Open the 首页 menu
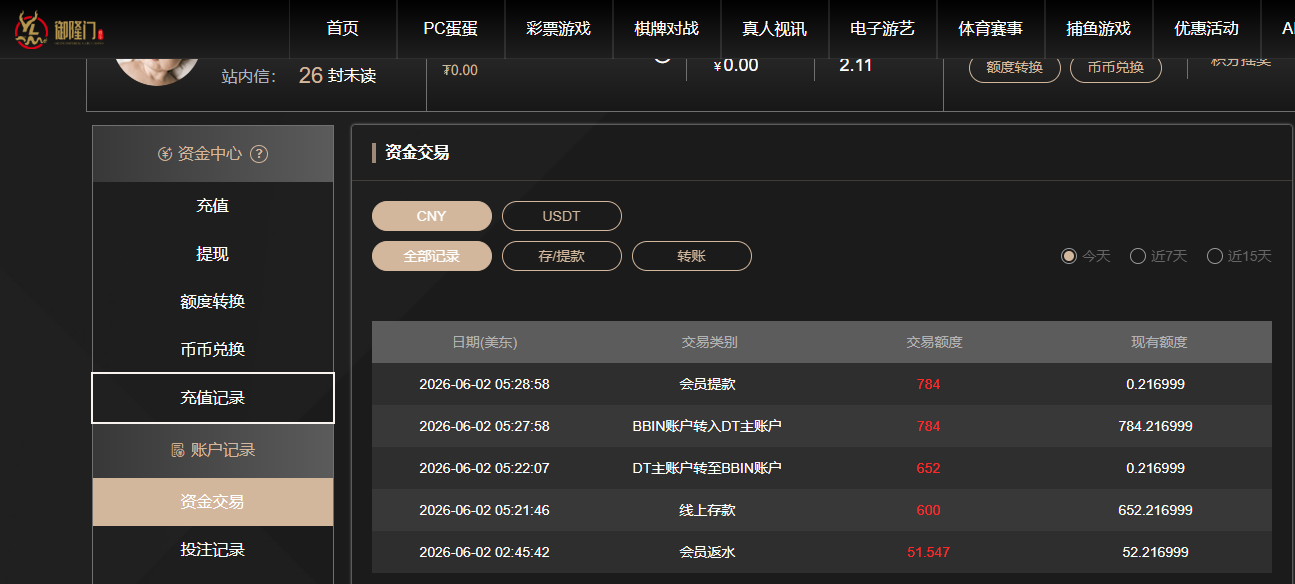The width and height of the screenshot is (1295, 584). tap(342, 29)
